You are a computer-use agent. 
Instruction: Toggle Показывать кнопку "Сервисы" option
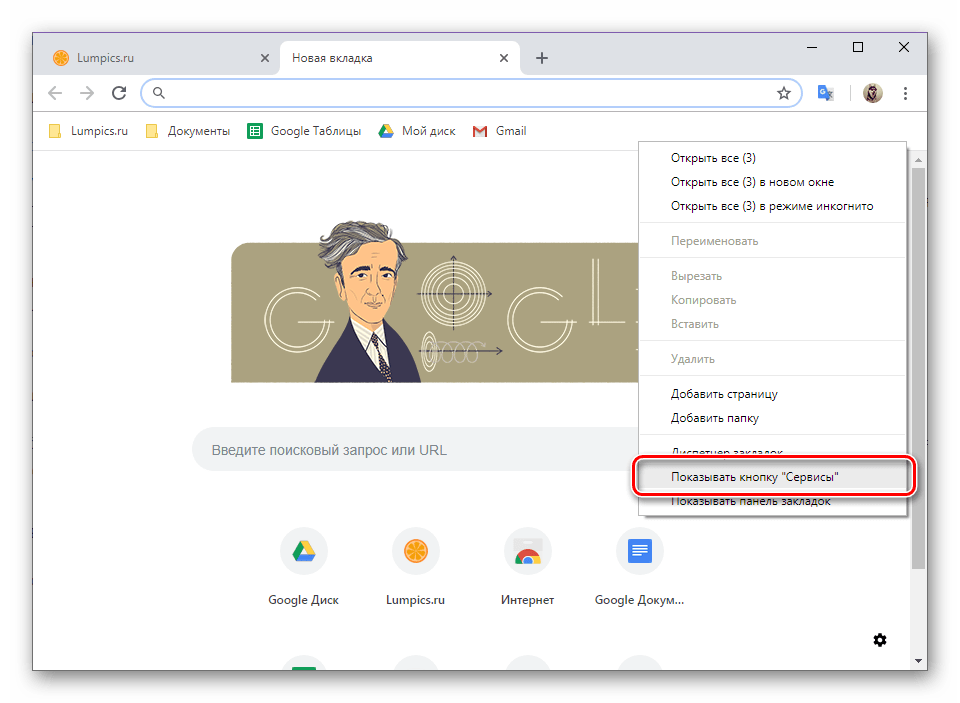point(755,478)
